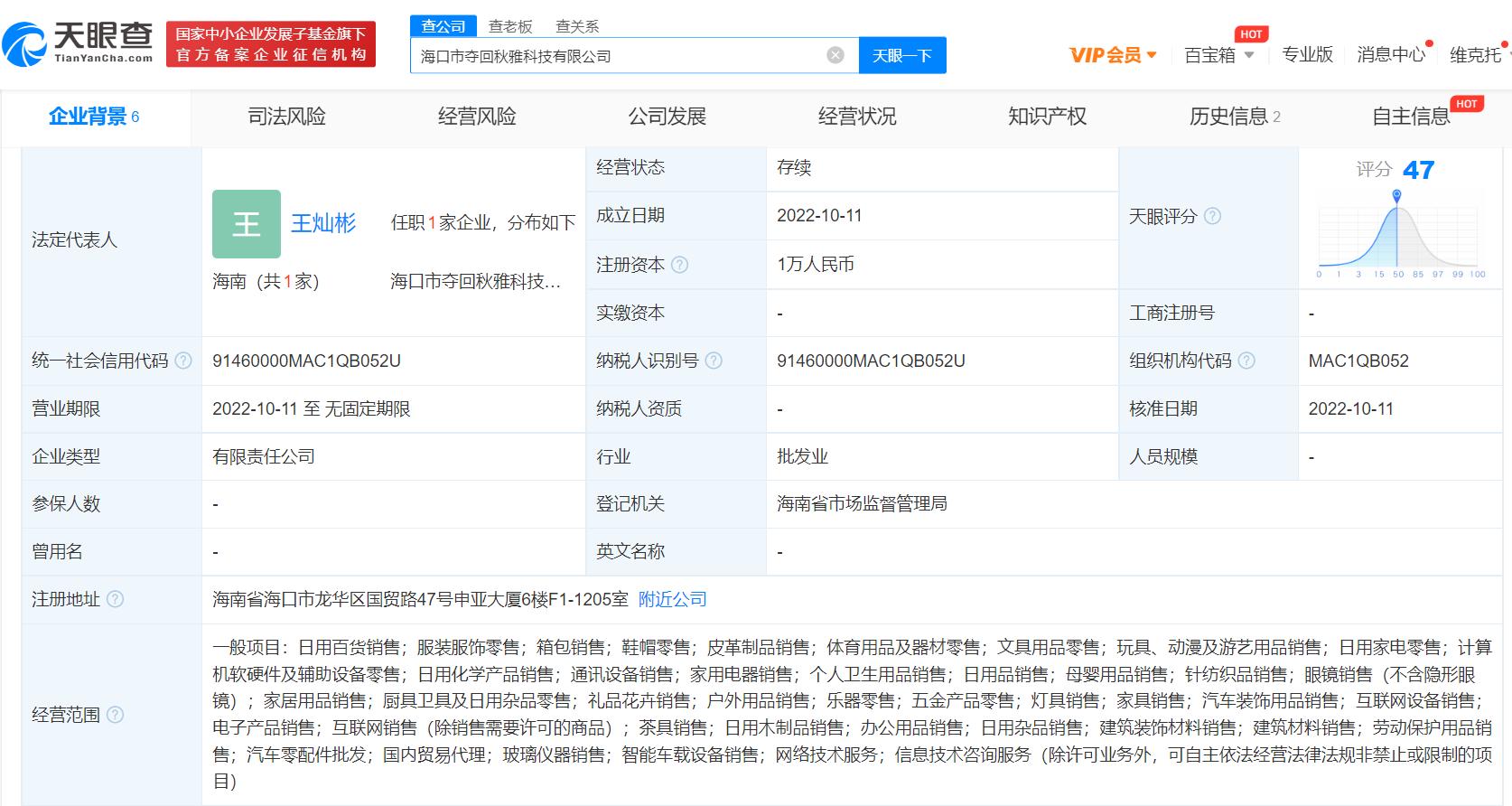
Task: Select the 查公司 search tab
Action: tap(443, 26)
